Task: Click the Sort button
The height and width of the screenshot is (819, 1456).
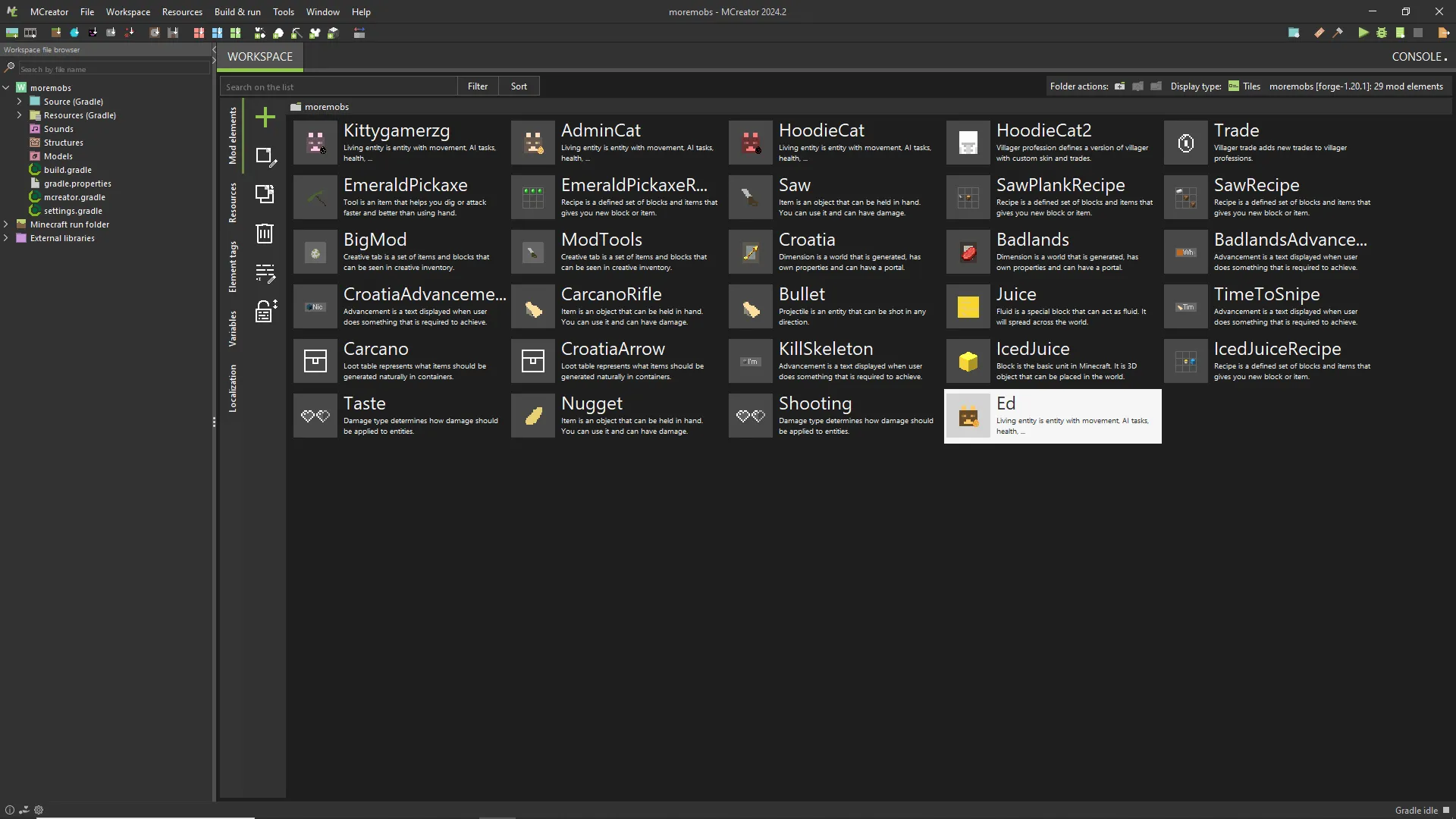Action: [x=519, y=86]
